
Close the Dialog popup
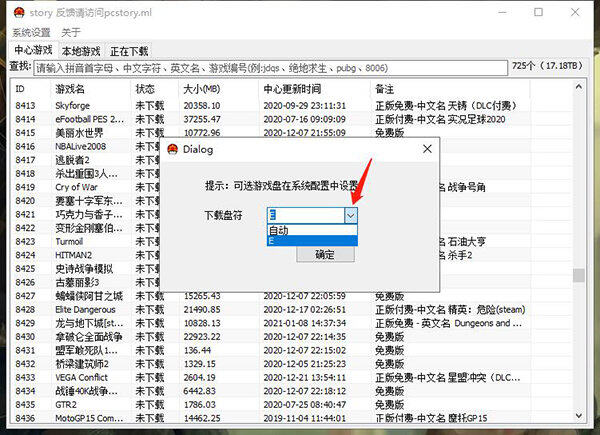pyautogui.click(x=427, y=149)
